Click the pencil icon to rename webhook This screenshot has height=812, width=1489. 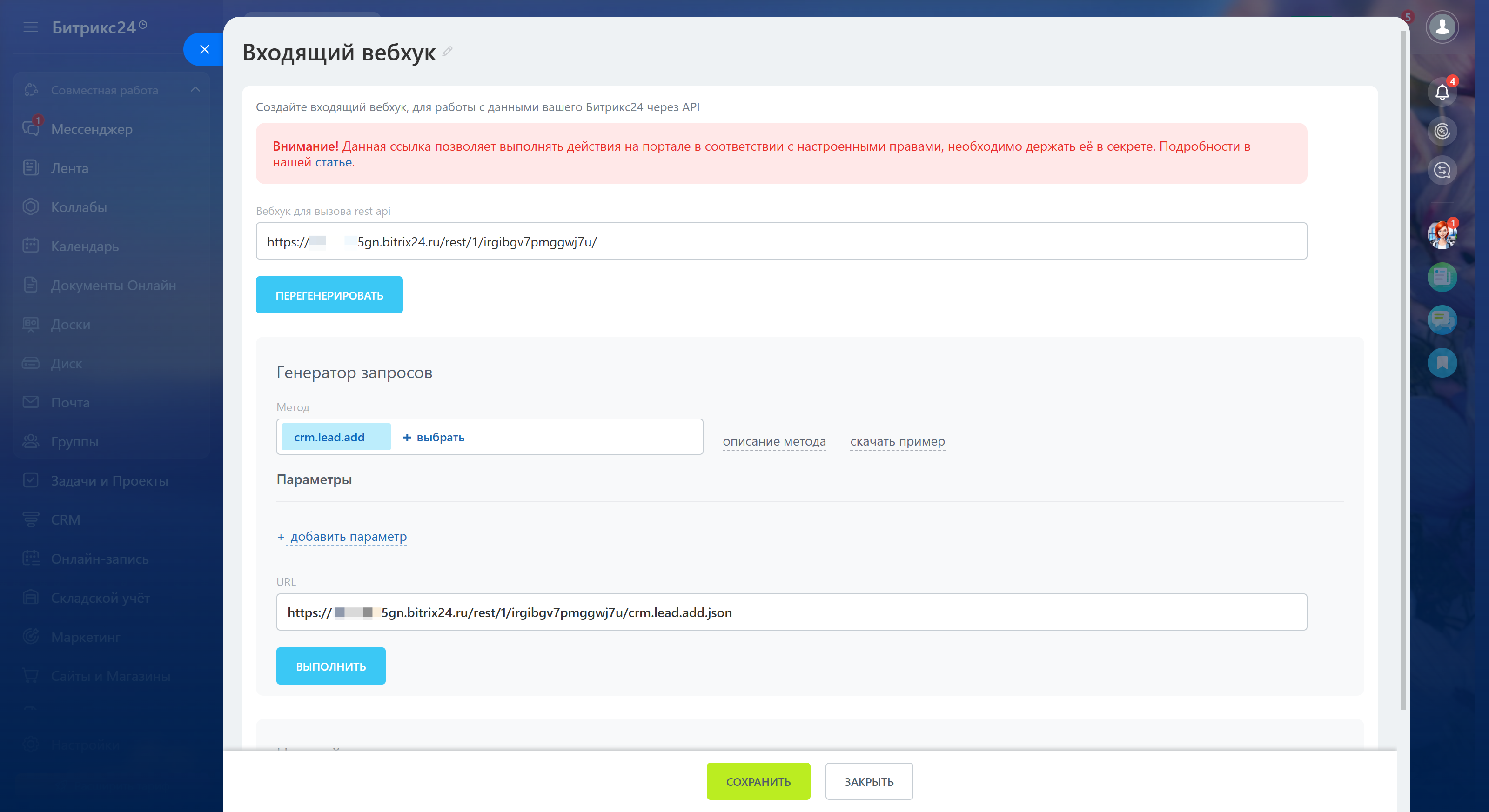click(x=447, y=52)
